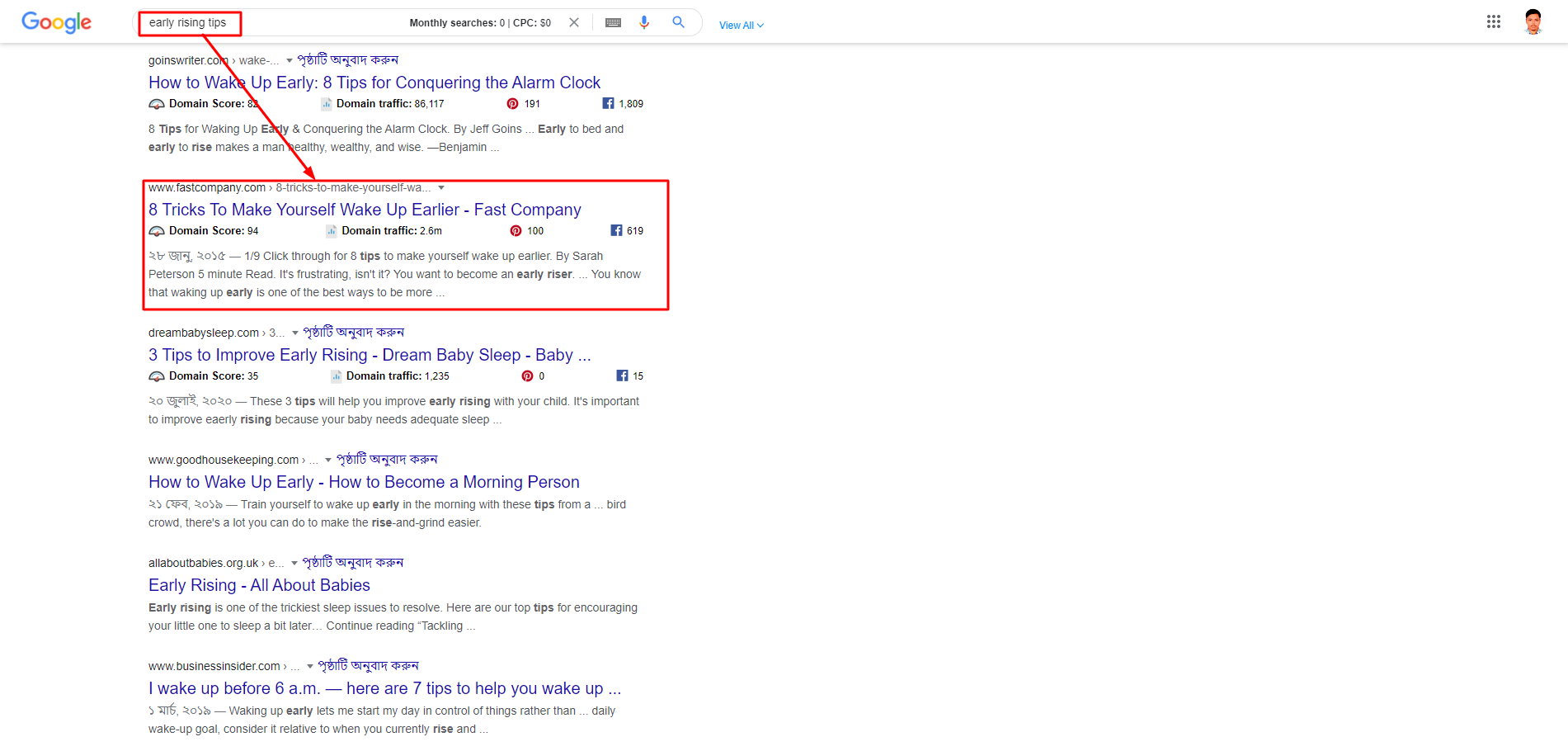The height and width of the screenshot is (751, 1568).
Task: Click the Pinterest icon showing 191 shares
Action: (x=511, y=103)
